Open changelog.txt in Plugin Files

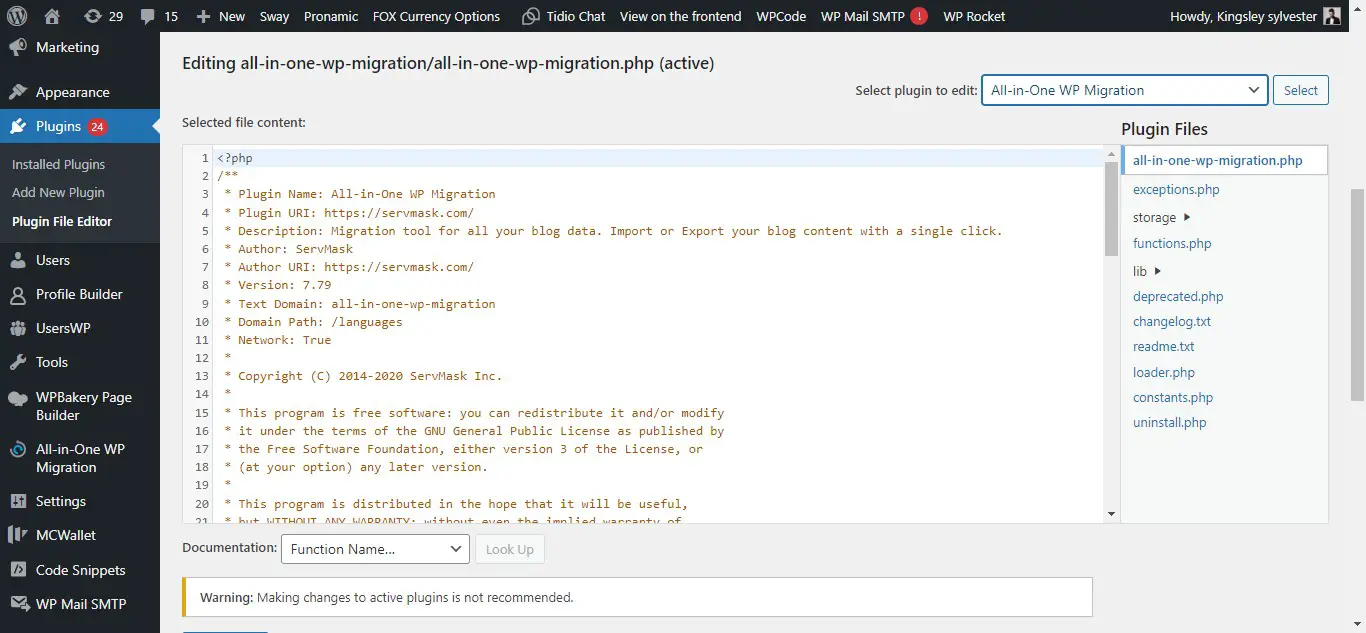coord(1172,321)
